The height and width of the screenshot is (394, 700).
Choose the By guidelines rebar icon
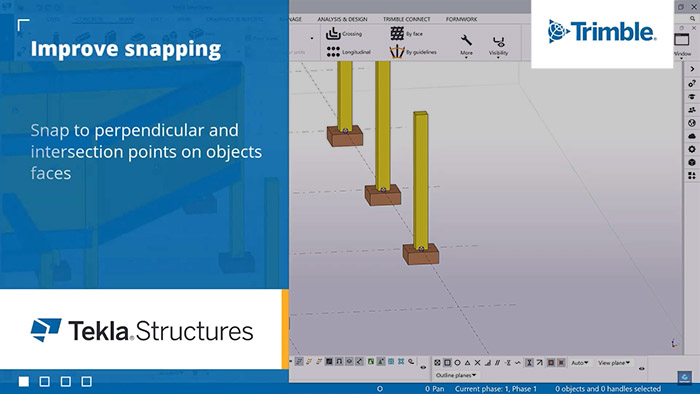pos(413,52)
